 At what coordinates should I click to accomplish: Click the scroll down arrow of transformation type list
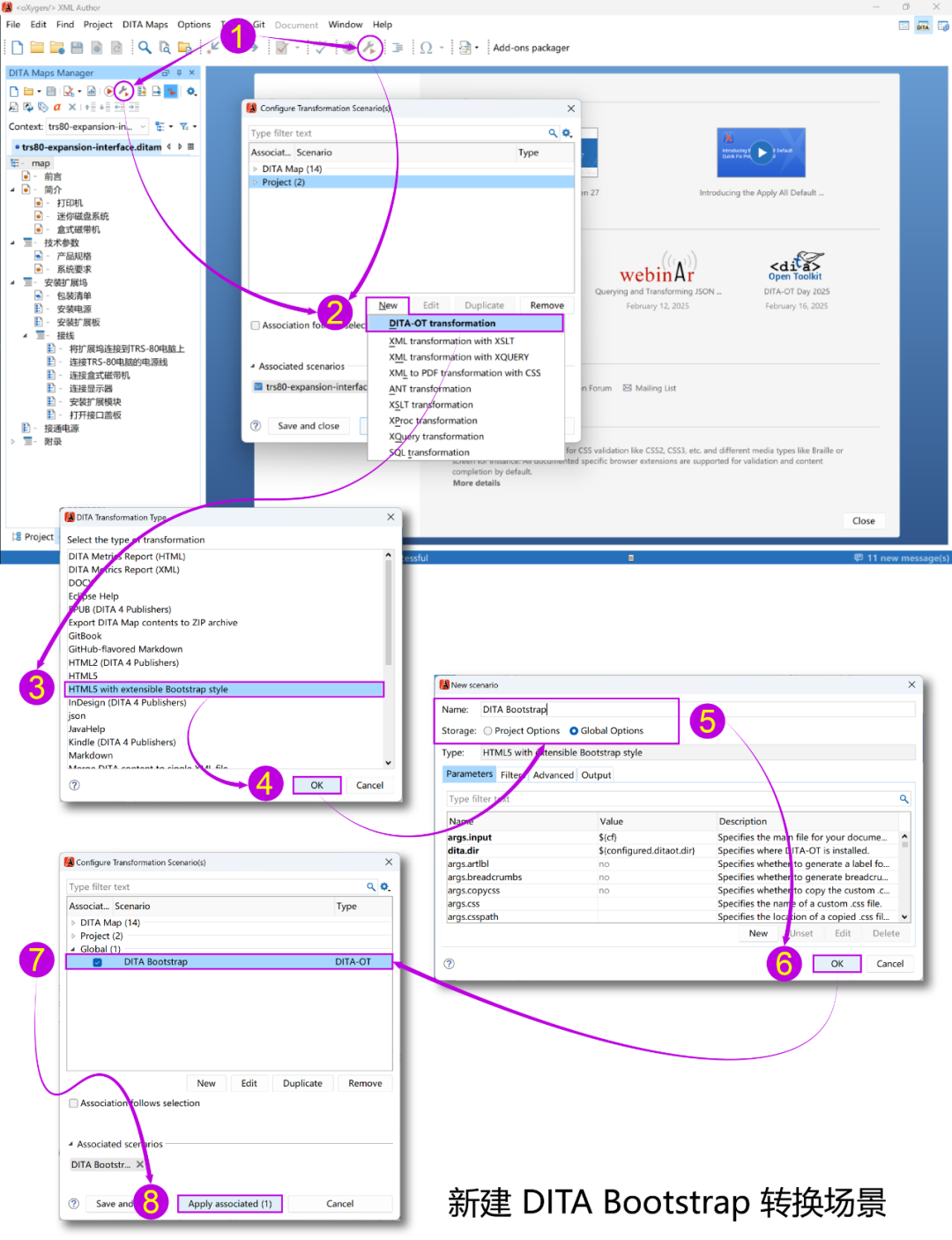pyautogui.click(x=388, y=763)
